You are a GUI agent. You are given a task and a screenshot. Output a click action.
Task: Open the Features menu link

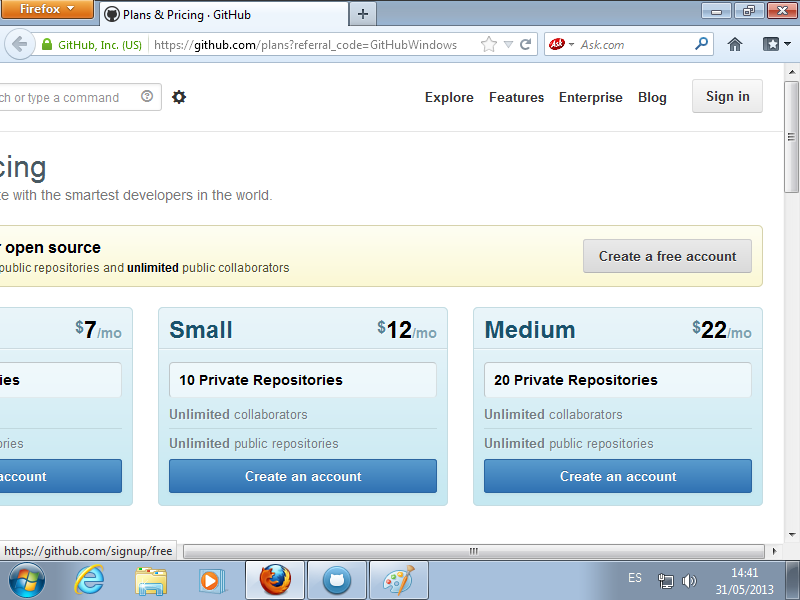(516, 97)
